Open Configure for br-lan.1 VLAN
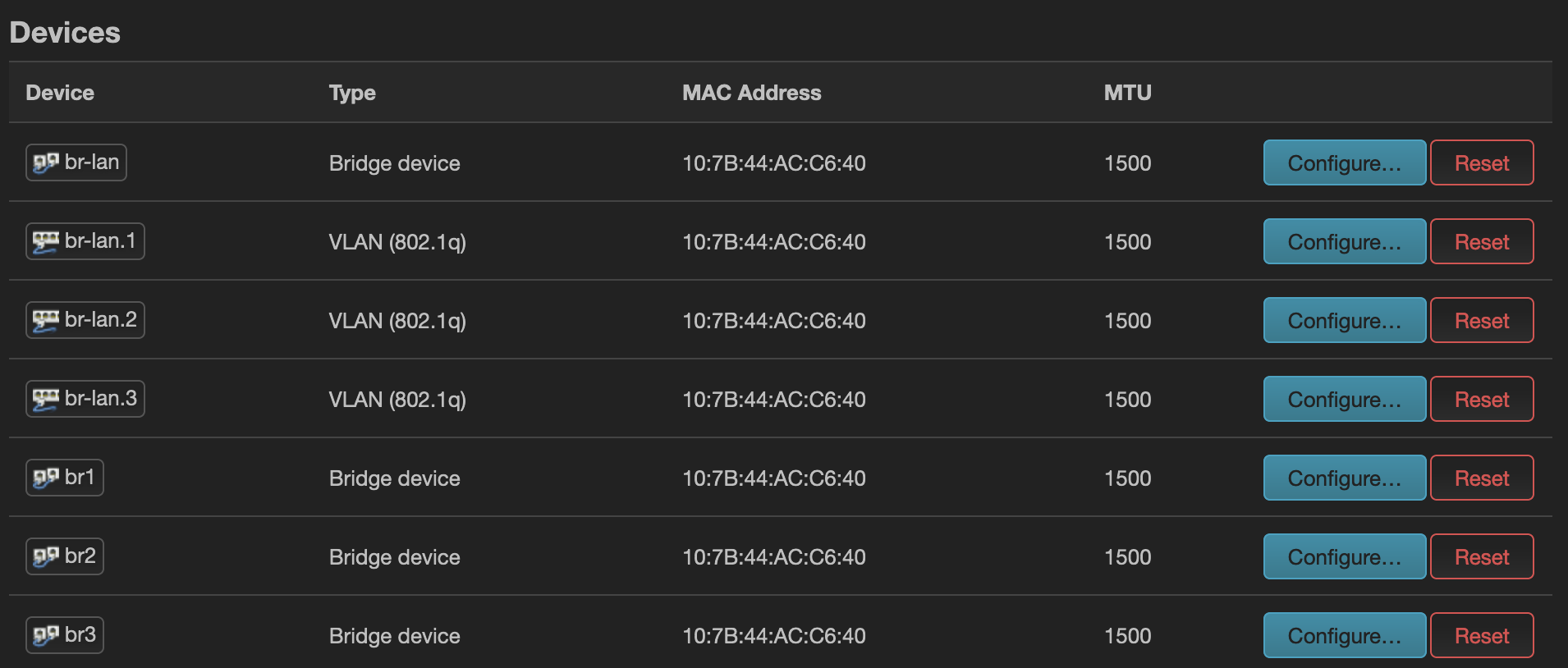Screen dimensions: 1568x668 (x=1344, y=241)
